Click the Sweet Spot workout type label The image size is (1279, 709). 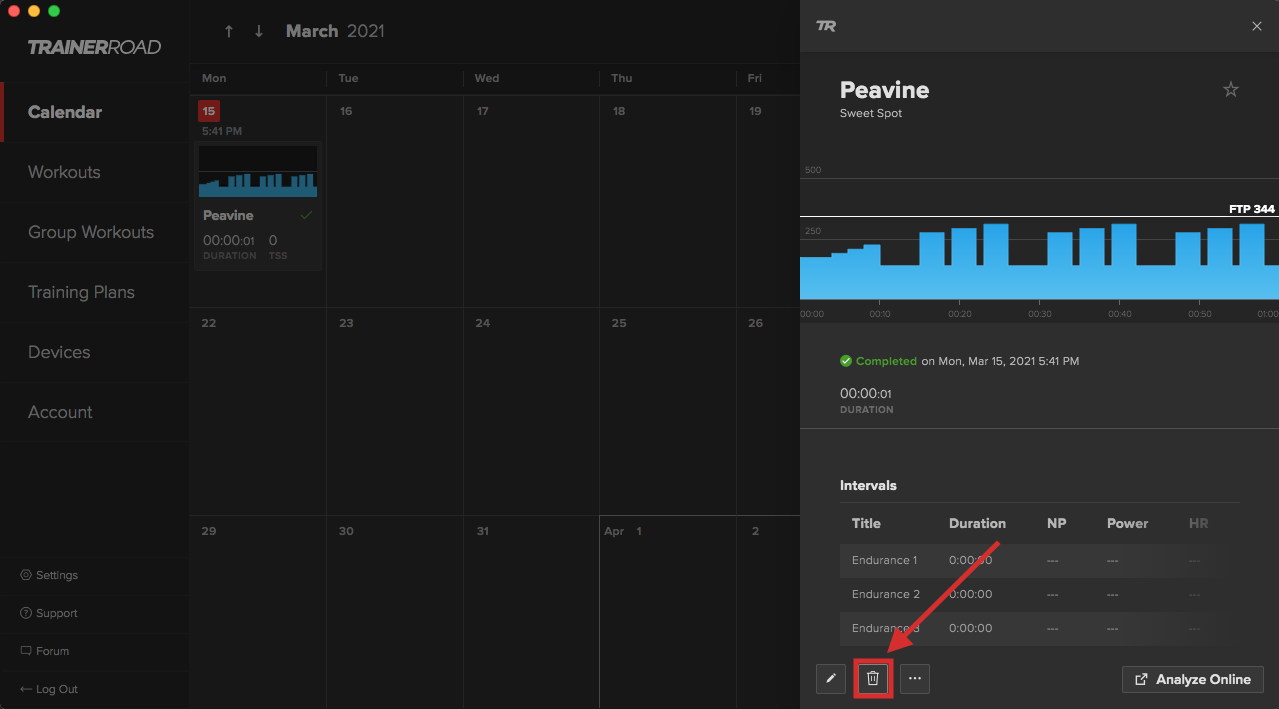coord(871,113)
